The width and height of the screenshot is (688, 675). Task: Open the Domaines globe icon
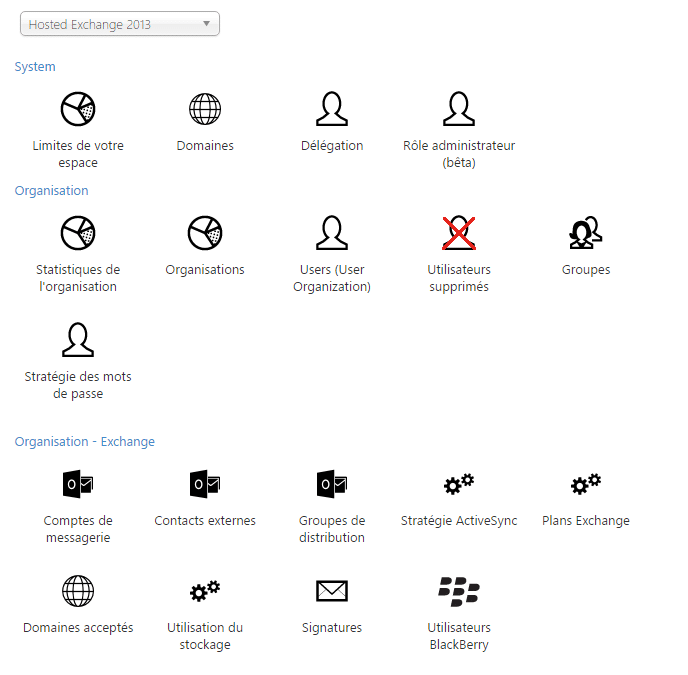coord(205,109)
